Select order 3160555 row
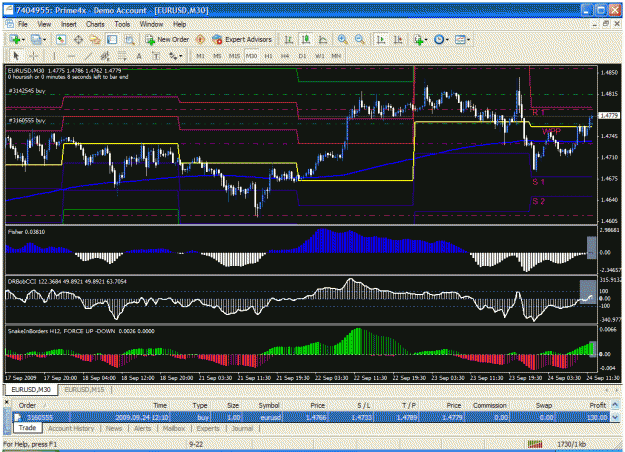The height and width of the screenshot is (452, 625). click(x=311, y=417)
